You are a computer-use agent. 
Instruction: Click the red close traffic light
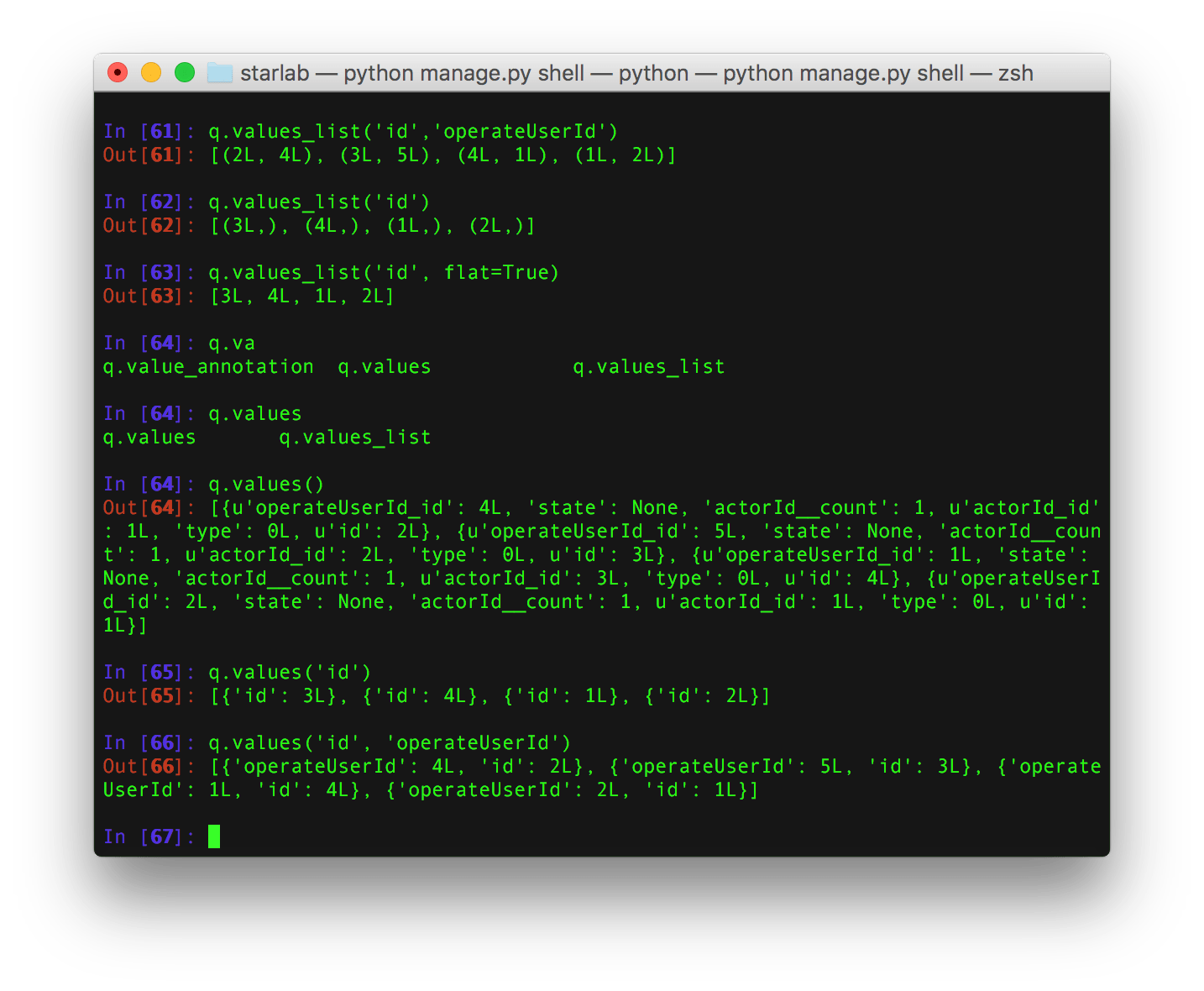point(118,73)
